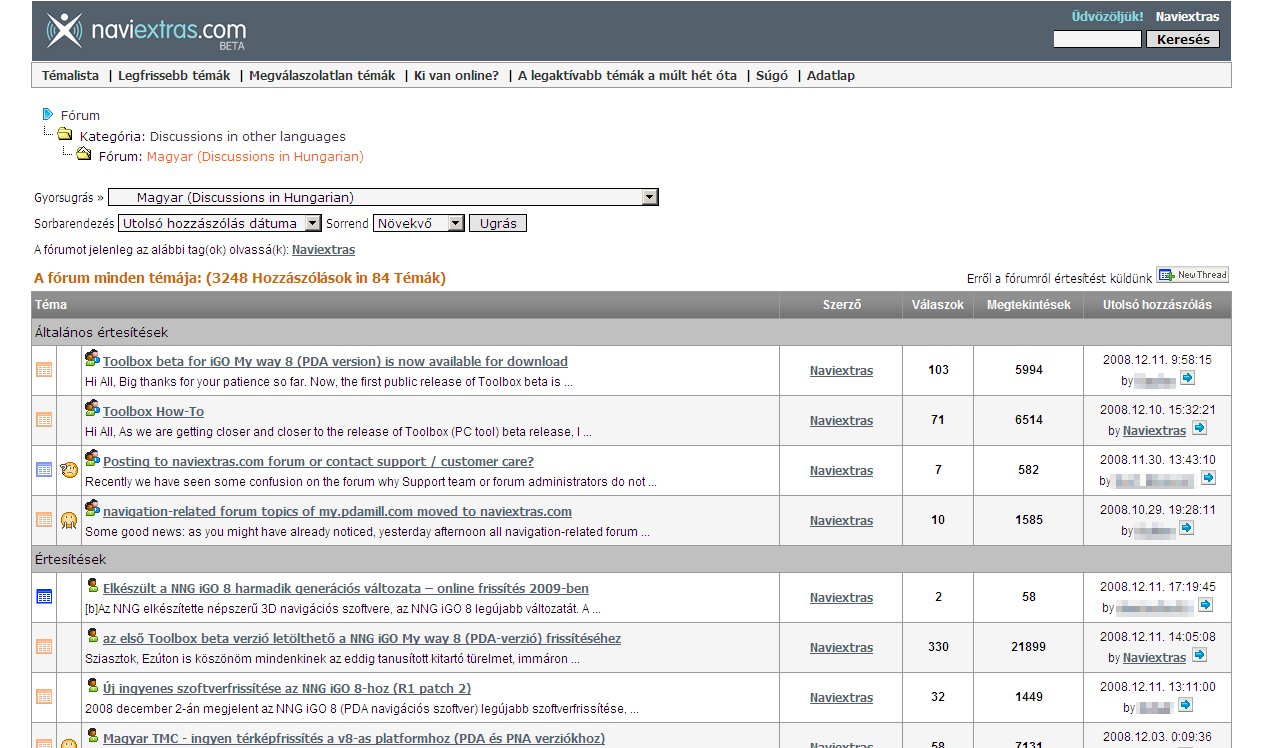Open Posting to naviextras.com forum topic

coord(318,461)
